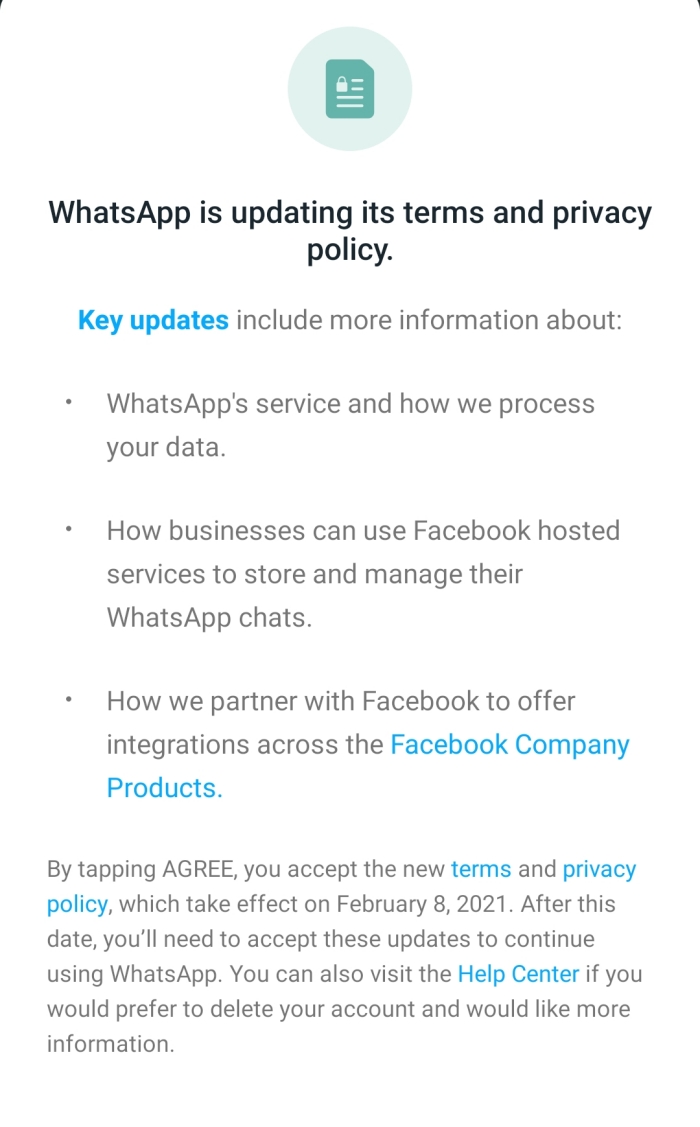This screenshot has width=700, height=1127.
Task: Tap the bullet dot beside "WhatsApp's service"
Action: (68, 403)
